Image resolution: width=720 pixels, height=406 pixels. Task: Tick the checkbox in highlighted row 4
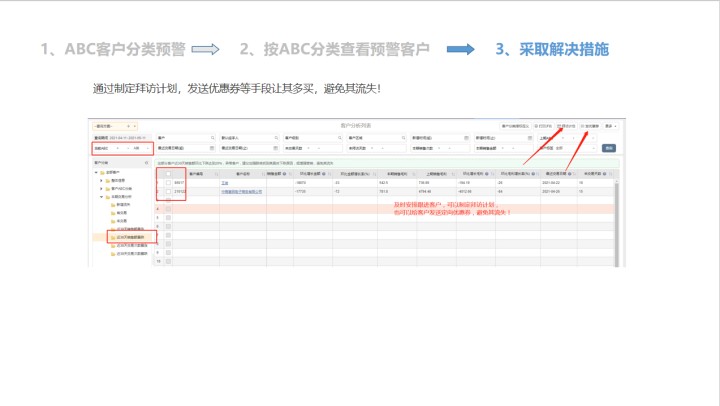click(169, 209)
